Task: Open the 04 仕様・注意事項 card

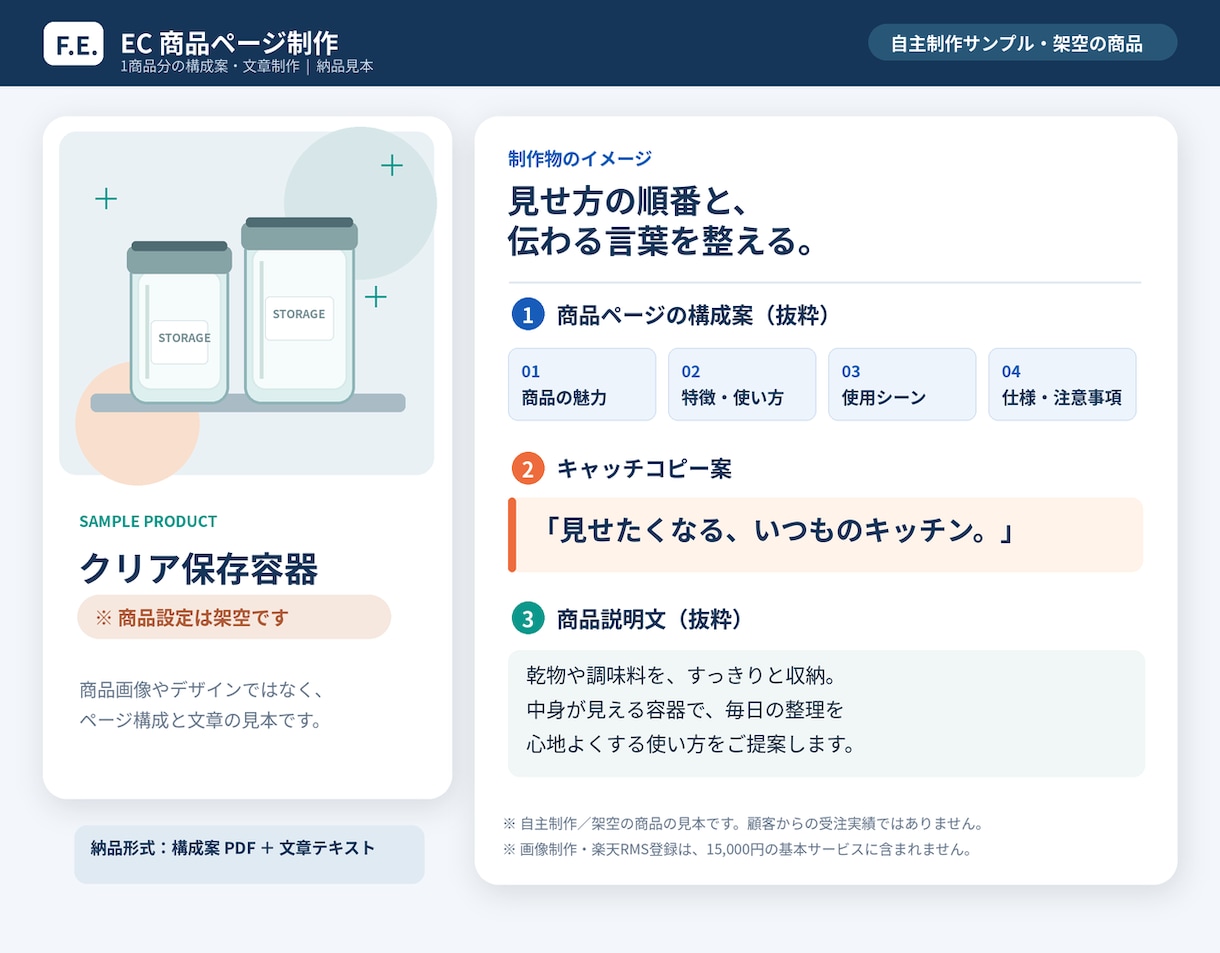Action: tap(1062, 384)
